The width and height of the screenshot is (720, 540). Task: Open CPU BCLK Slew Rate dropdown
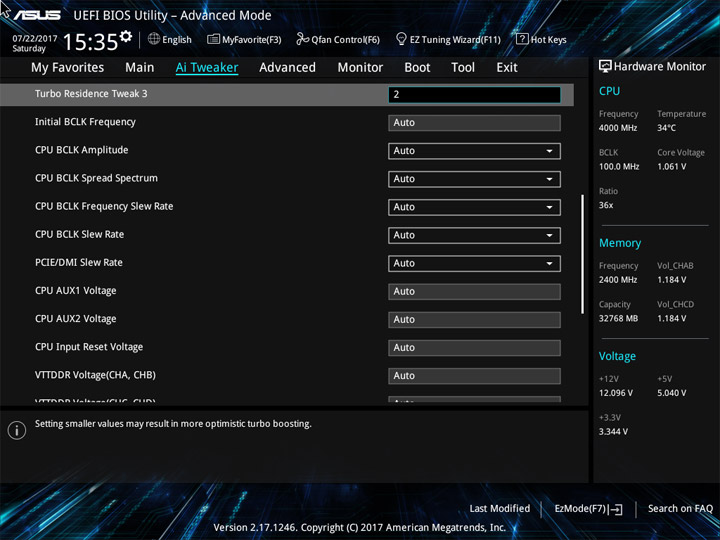pos(474,235)
